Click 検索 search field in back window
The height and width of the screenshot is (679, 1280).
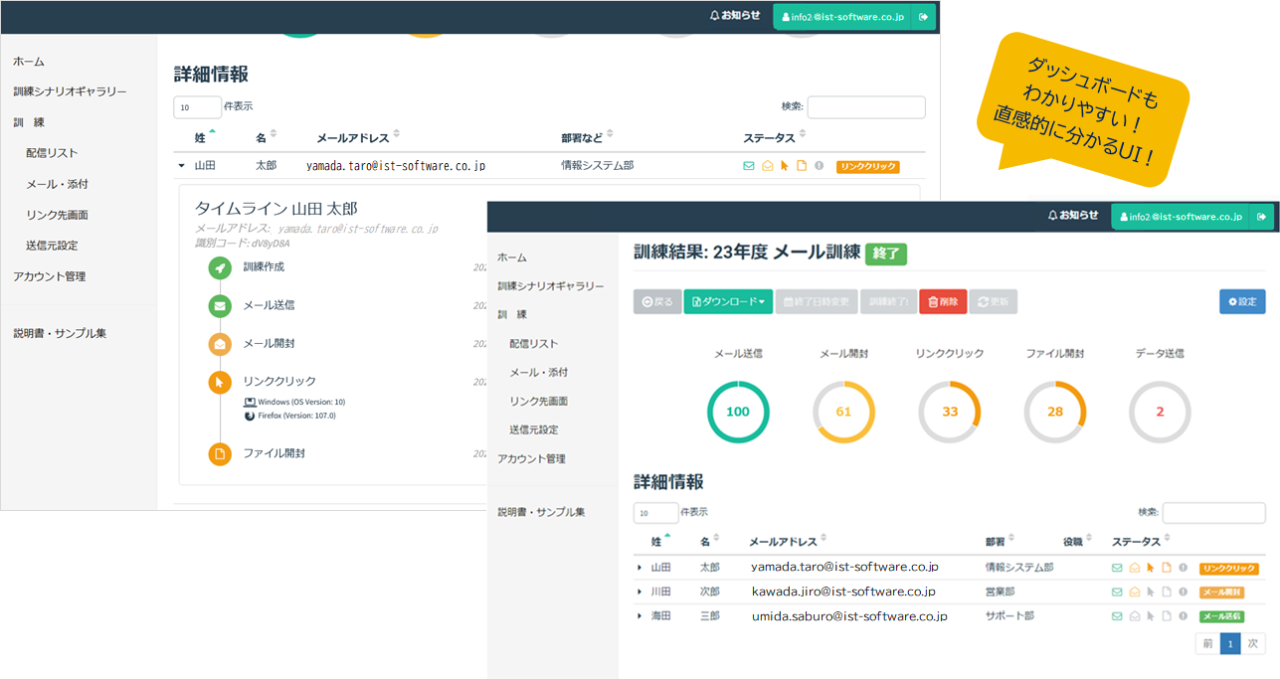(x=866, y=107)
